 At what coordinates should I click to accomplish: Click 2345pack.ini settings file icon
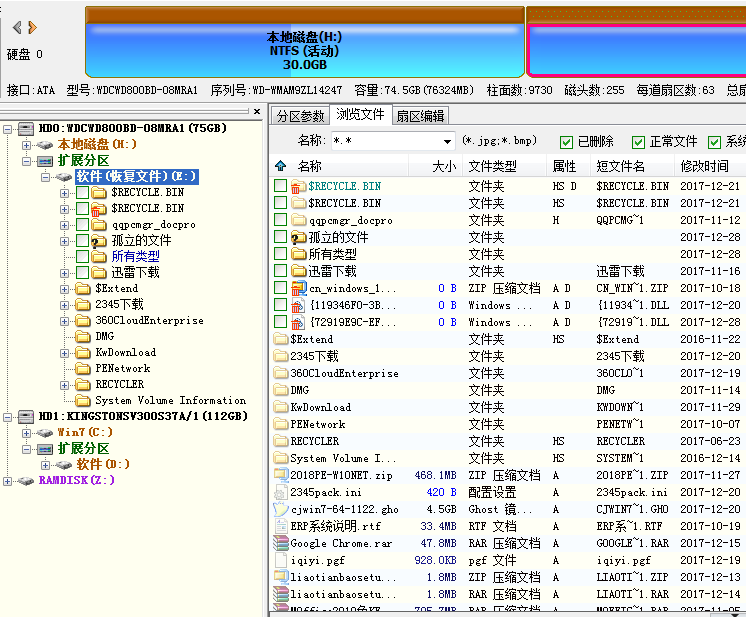(281, 492)
